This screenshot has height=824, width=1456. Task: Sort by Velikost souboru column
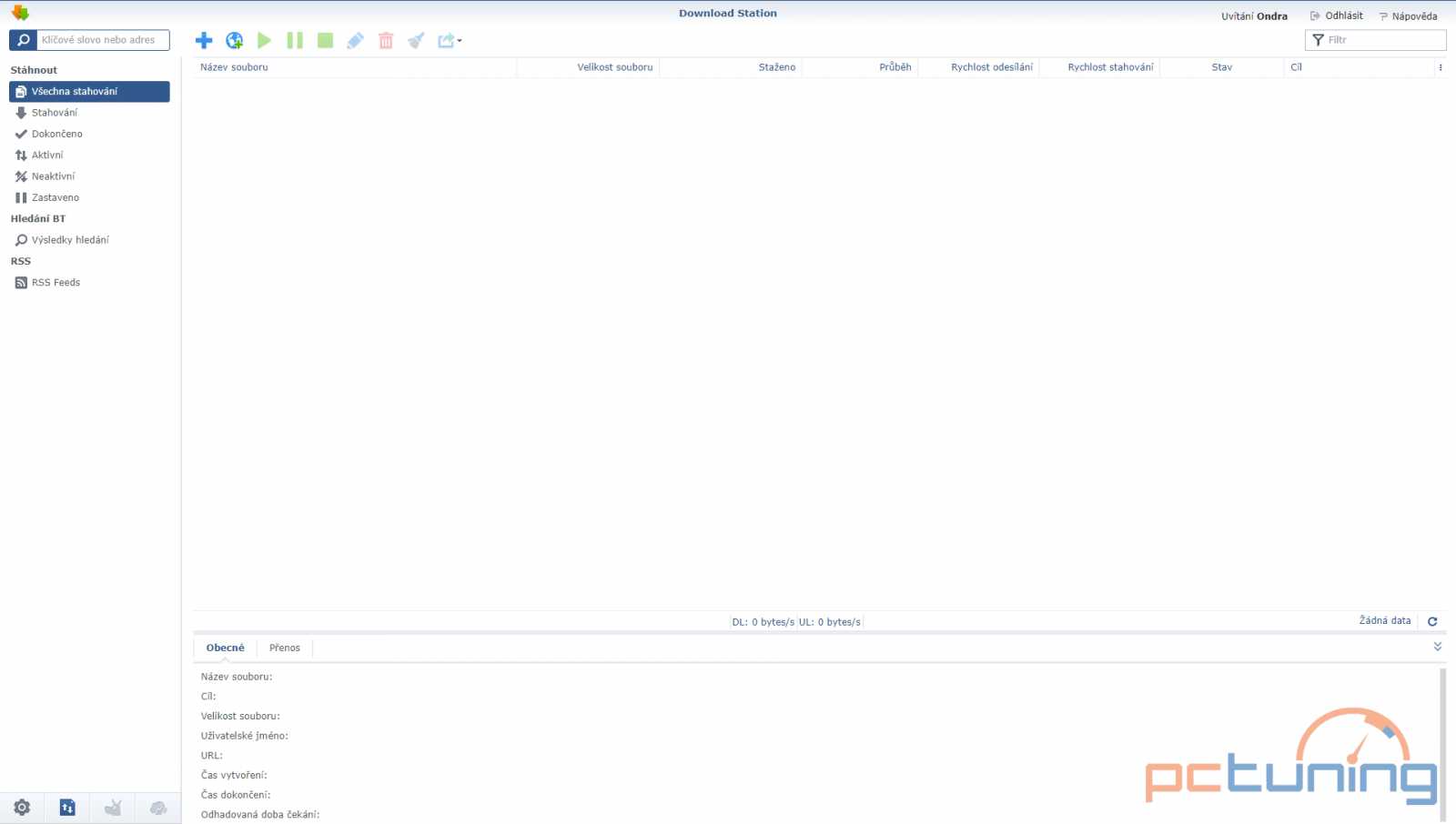(588, 67)
